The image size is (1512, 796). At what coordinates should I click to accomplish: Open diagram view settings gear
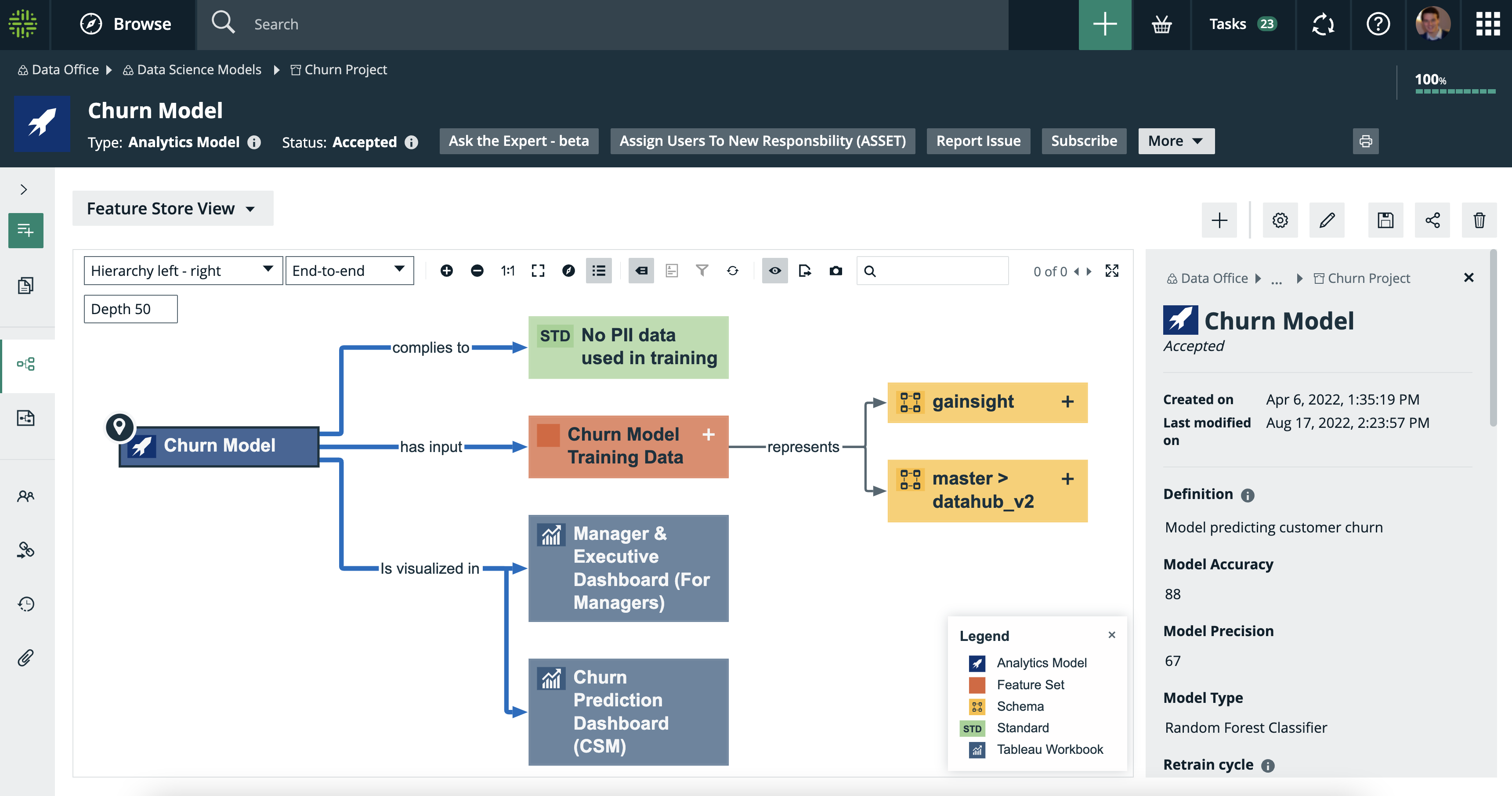point(1280,220)
